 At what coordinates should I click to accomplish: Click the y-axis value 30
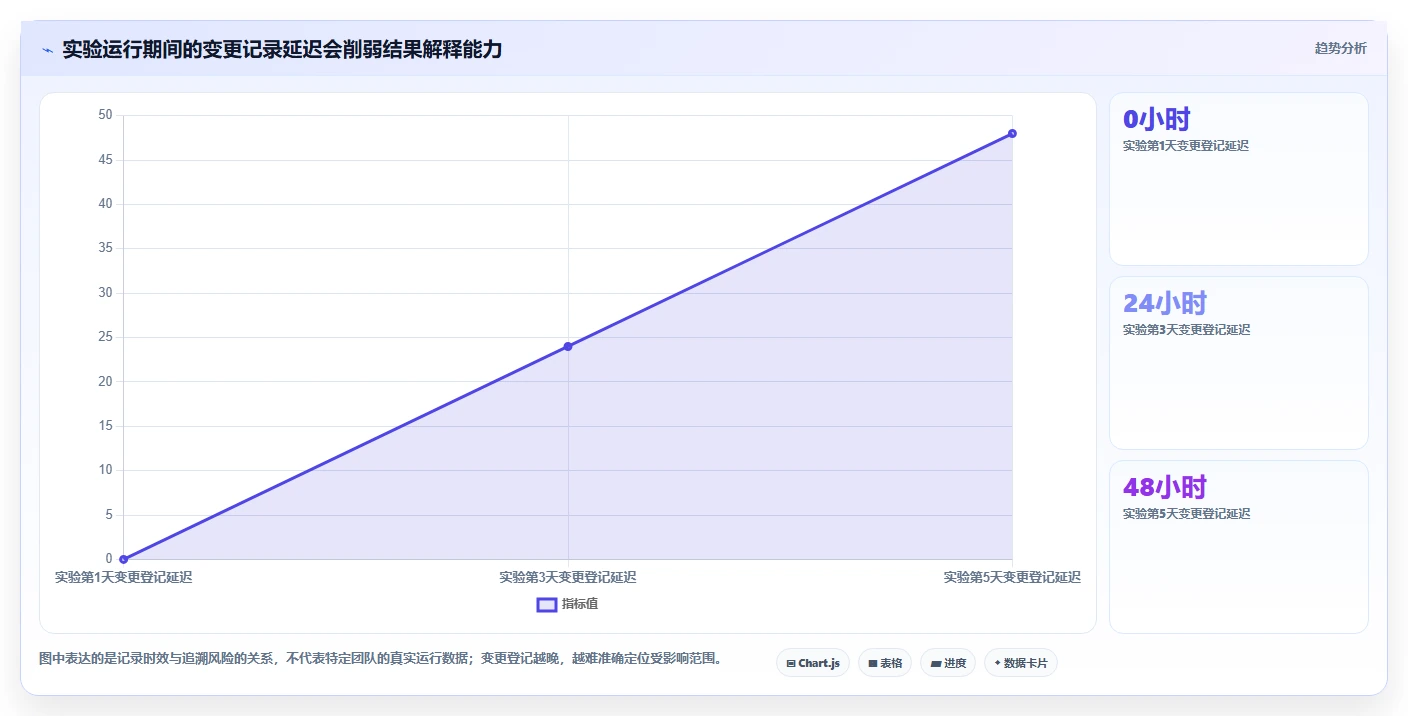[x=105, y=293]
